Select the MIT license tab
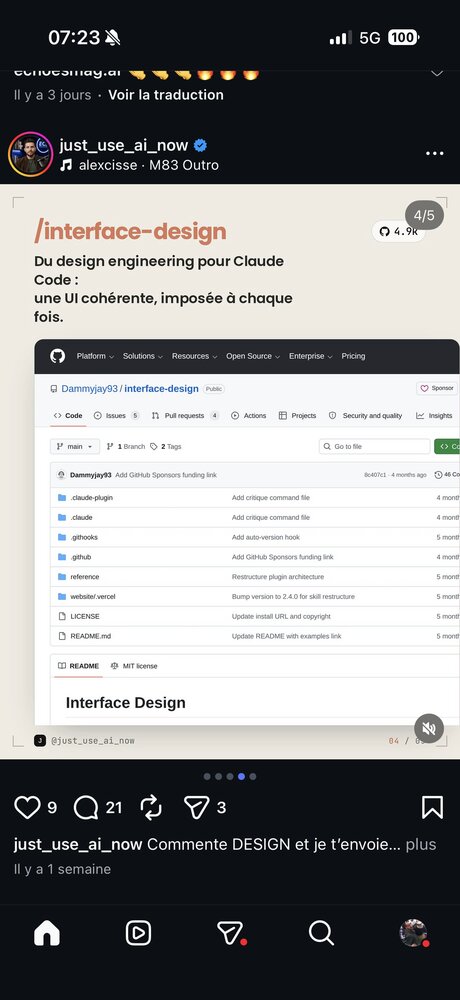This screenshot has height=1000, width=460. 134,666
